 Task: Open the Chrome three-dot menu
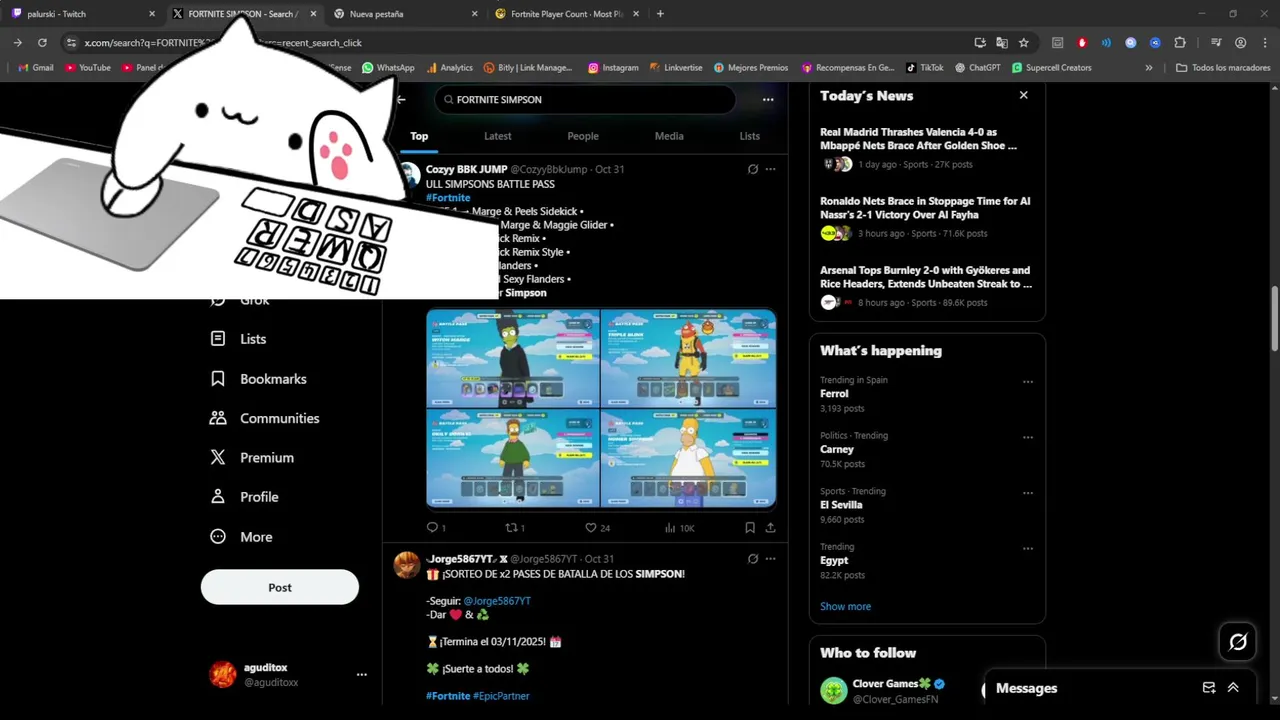pyautogui.click(x=1263, y=43)
